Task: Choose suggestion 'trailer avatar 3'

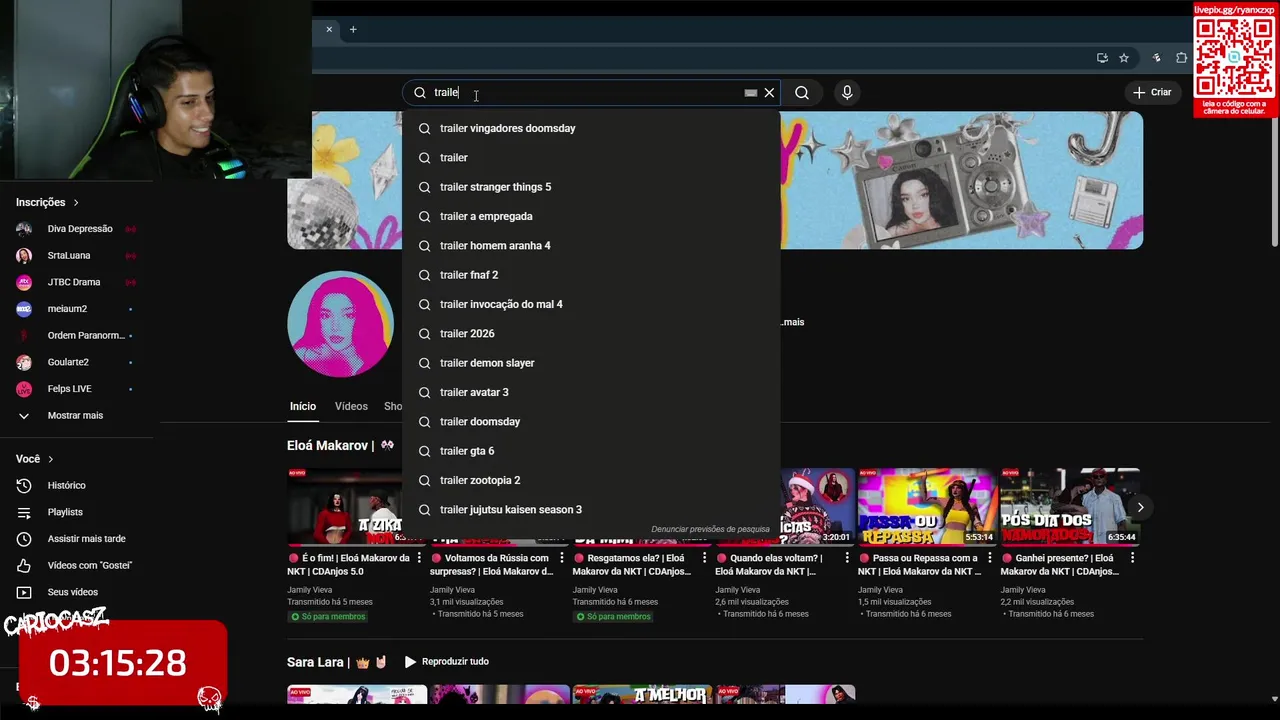Action: [591, 392]
